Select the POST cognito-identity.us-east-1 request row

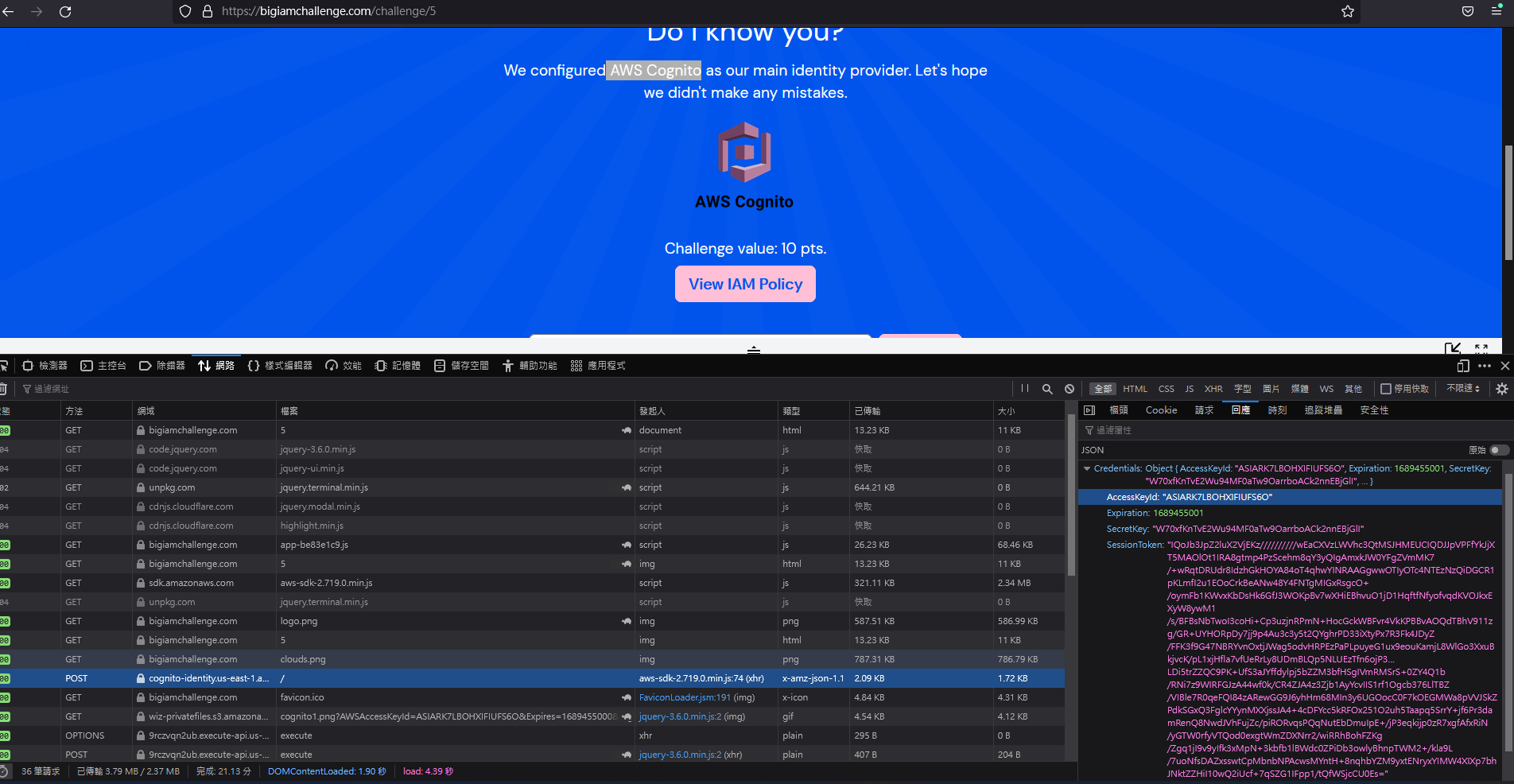pyautogui.click(x=532, y=678)
